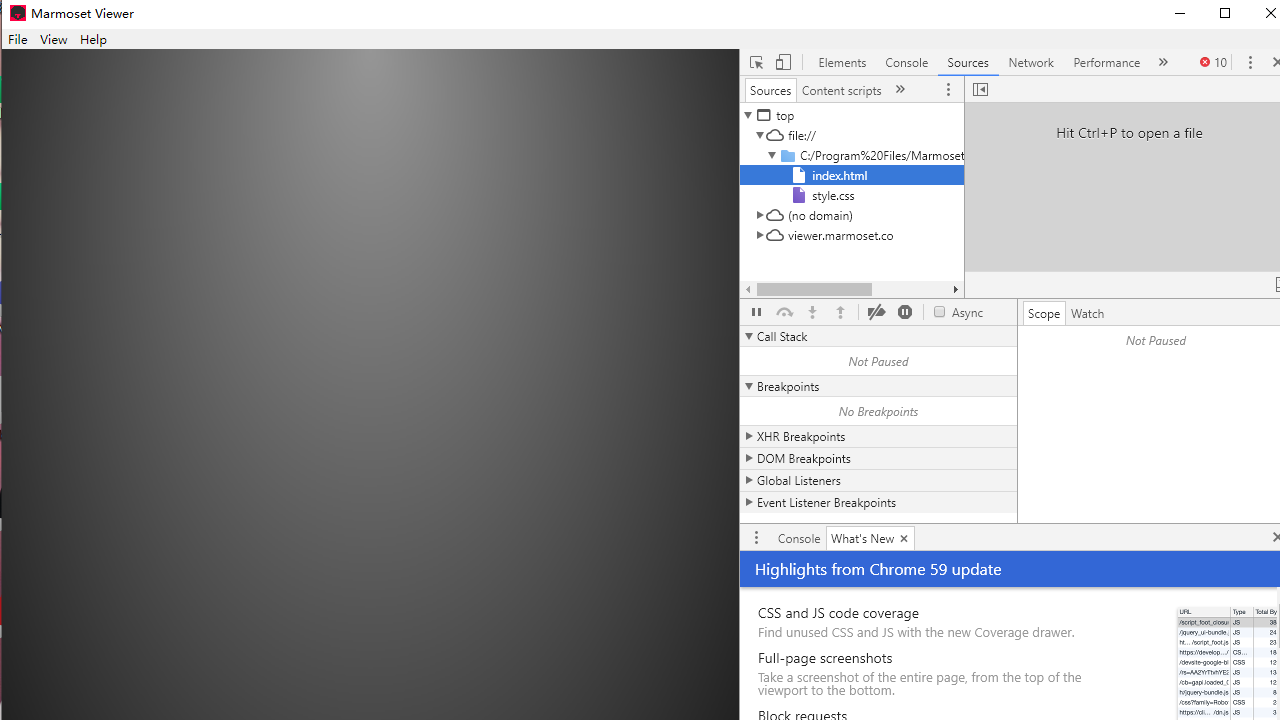Open DevTools customization menu via three dots

pos(1251,62)
